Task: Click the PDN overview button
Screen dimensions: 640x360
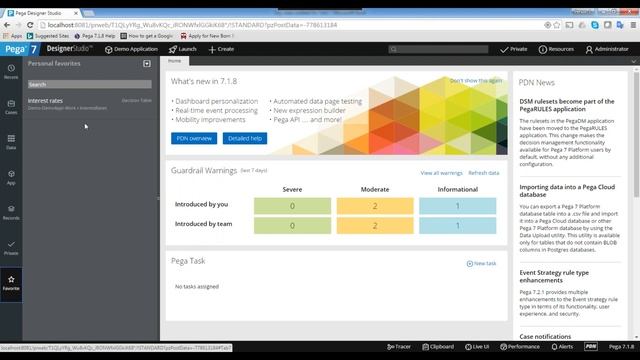Action: click(194, 138)
